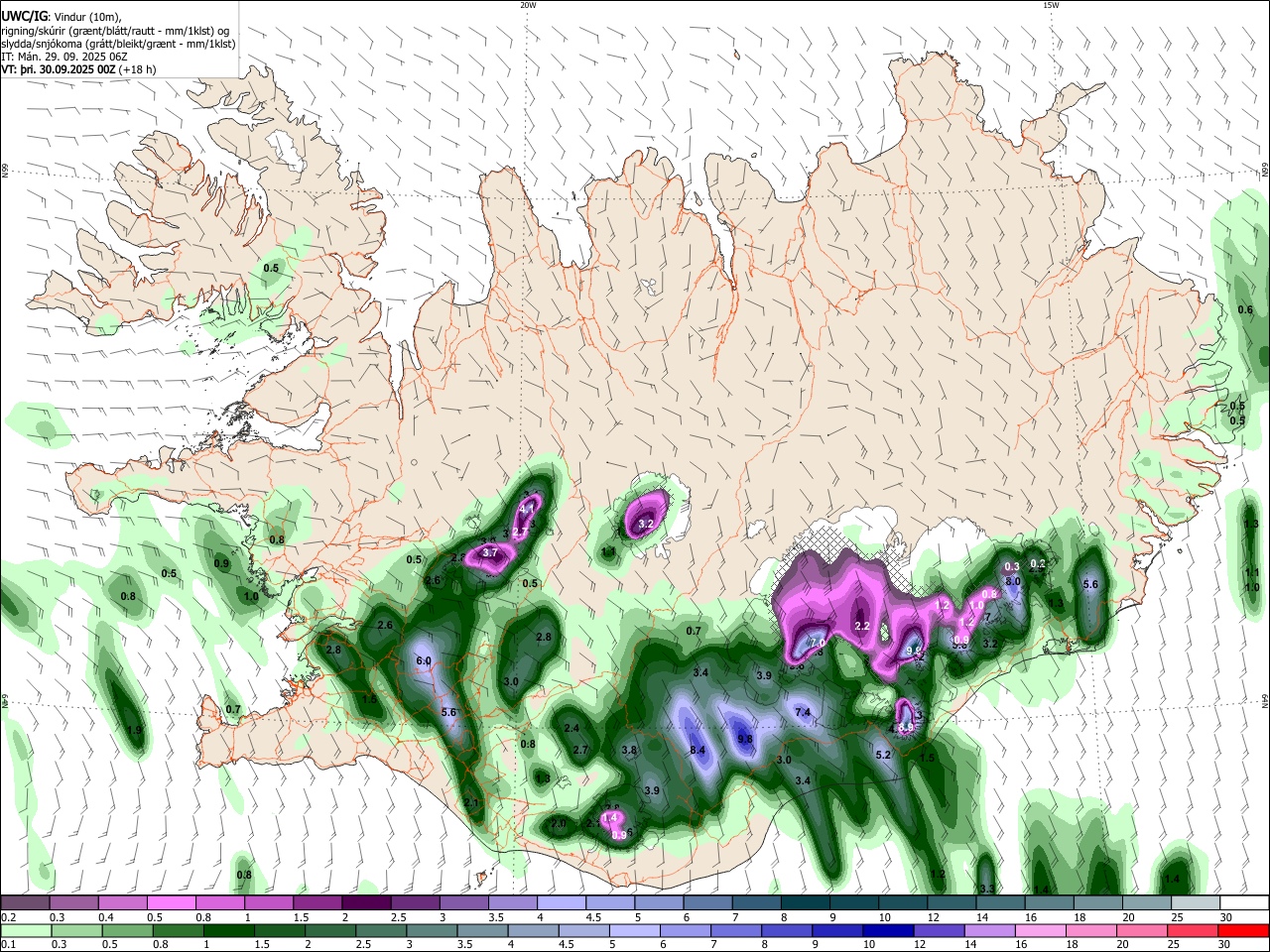This screenshot has height=952, width=1270.
Task: Select the top-row legend swatch starting at 12
Action: tap(952, 902)
